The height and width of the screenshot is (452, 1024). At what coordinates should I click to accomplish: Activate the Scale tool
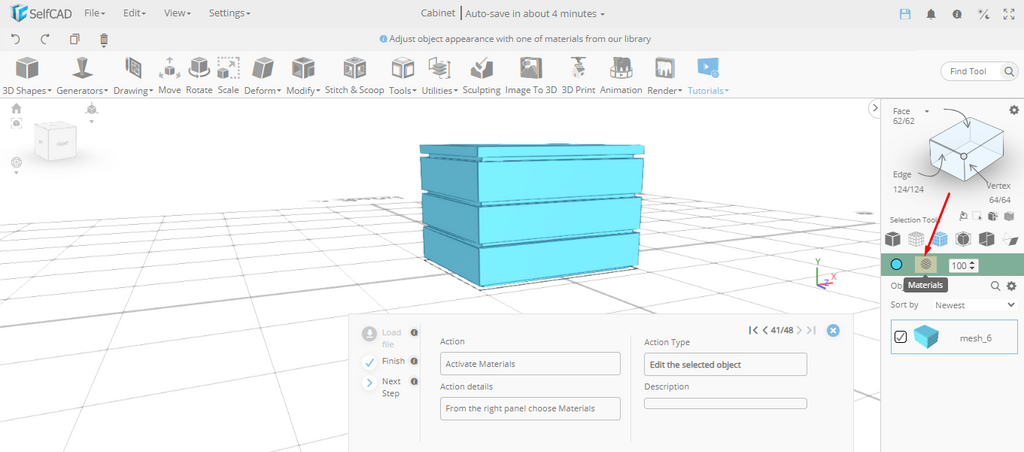[x=228, y=75]
